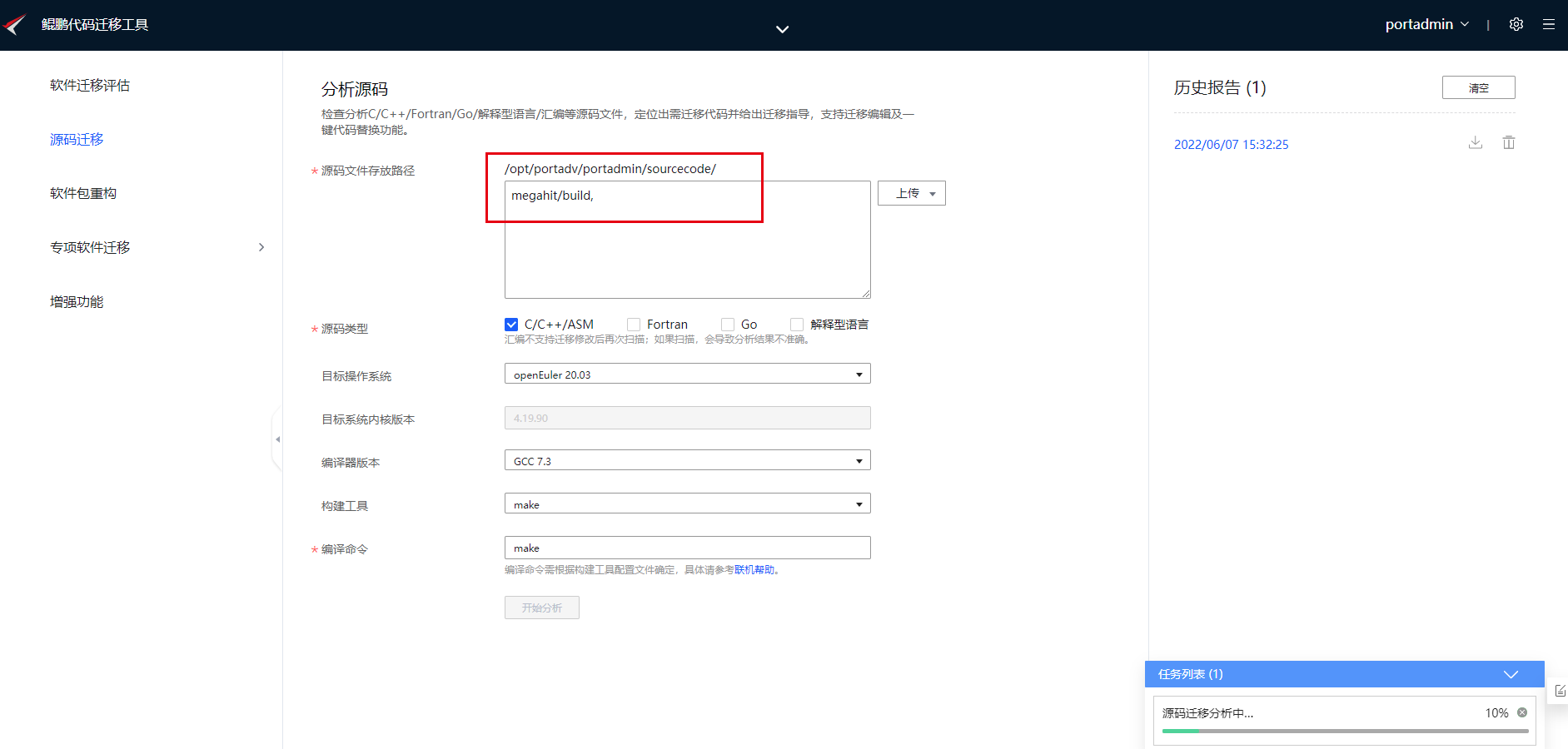Screen dimensions: 1568x749
Task: Open the 联机帮助 online help link
Action: [x=754, y=570]
